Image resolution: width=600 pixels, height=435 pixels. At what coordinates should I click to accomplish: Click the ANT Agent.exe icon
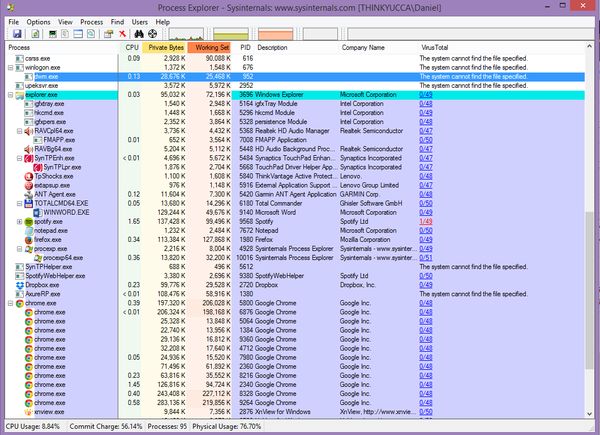(29, 194)
